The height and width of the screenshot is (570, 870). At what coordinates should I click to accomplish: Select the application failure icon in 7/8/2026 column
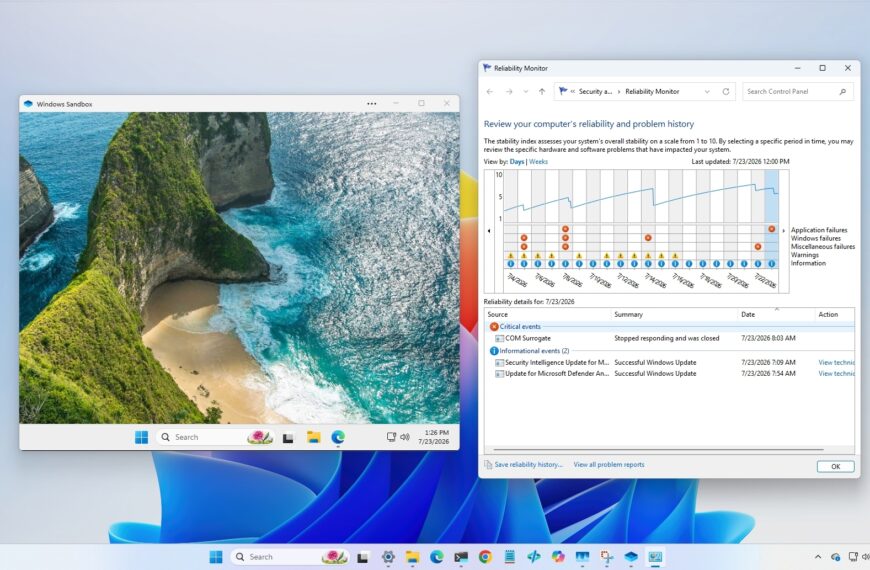565,229
